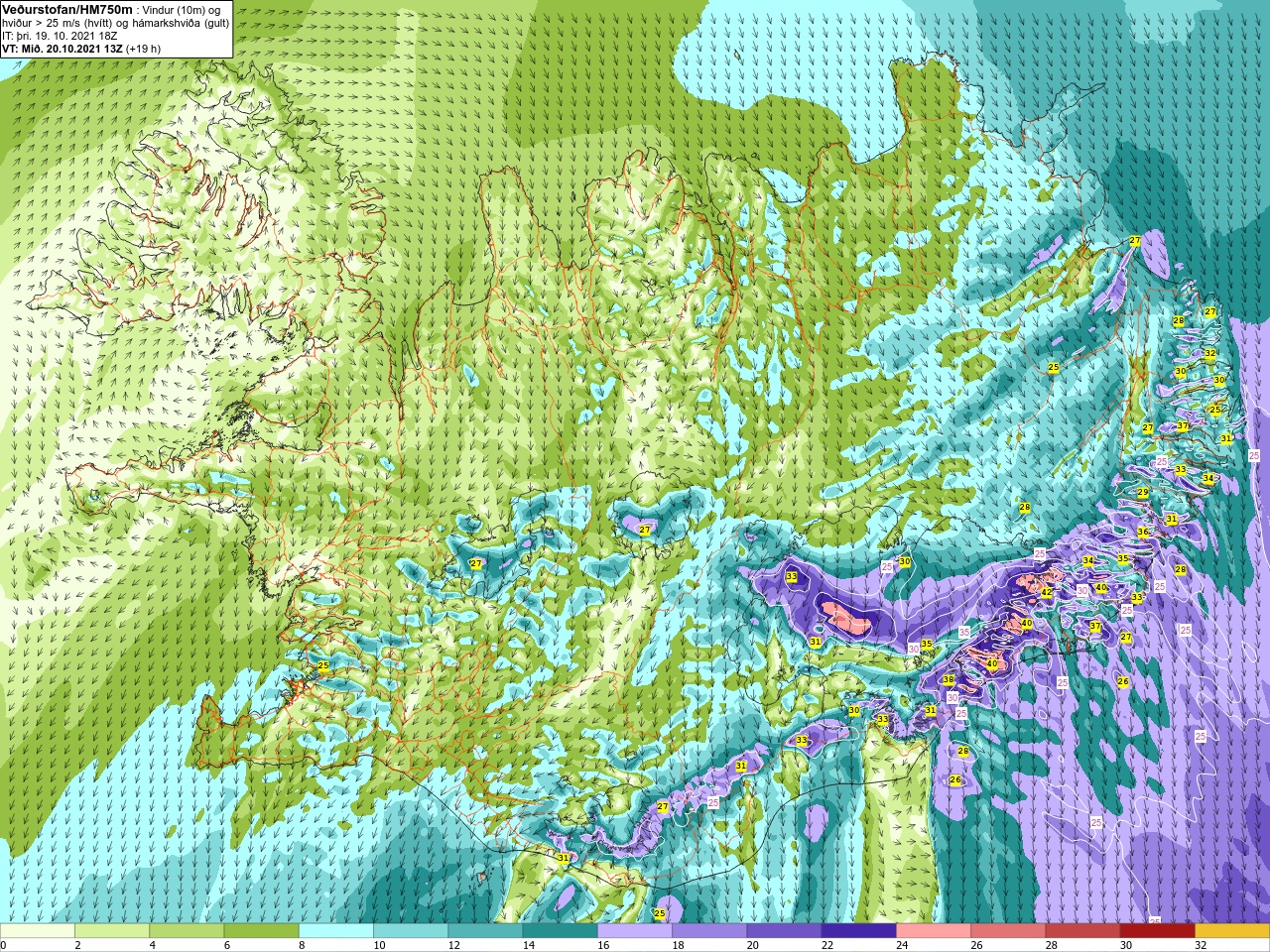This screenshot has height=952, width=1270.
Task: Choose the 10–12 light teal legend swatch
Action: (x=411, y=931)
